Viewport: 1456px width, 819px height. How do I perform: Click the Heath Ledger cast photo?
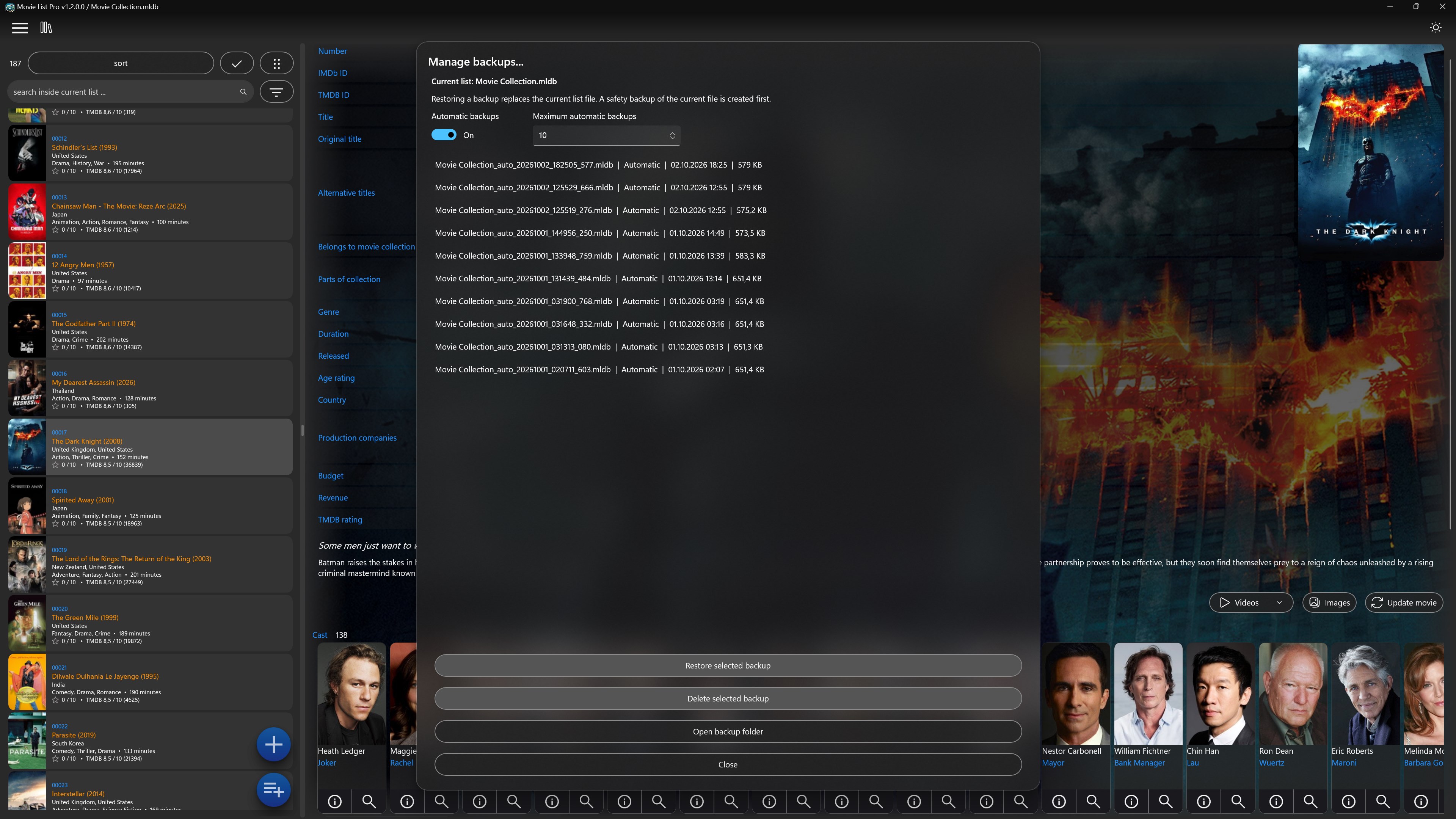point(351,694)
